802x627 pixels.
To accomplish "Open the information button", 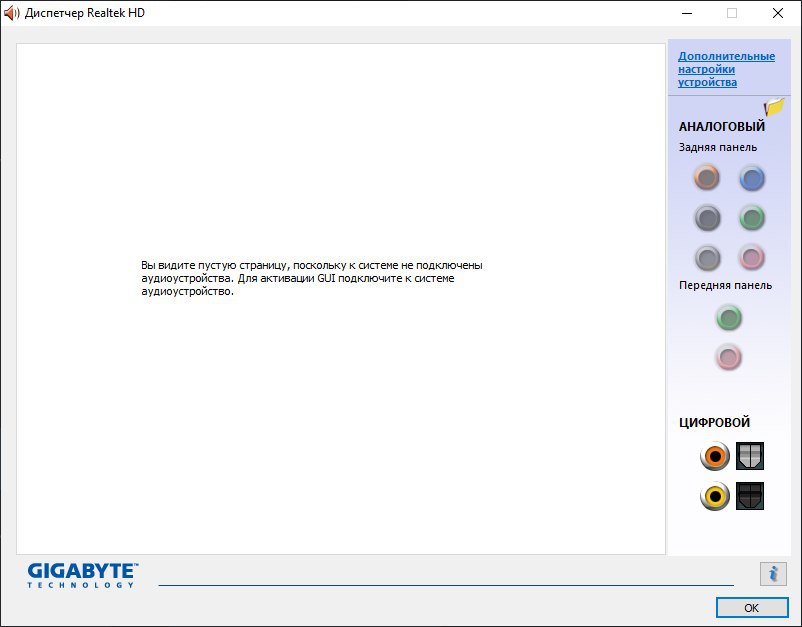I will tap(773, 574).
